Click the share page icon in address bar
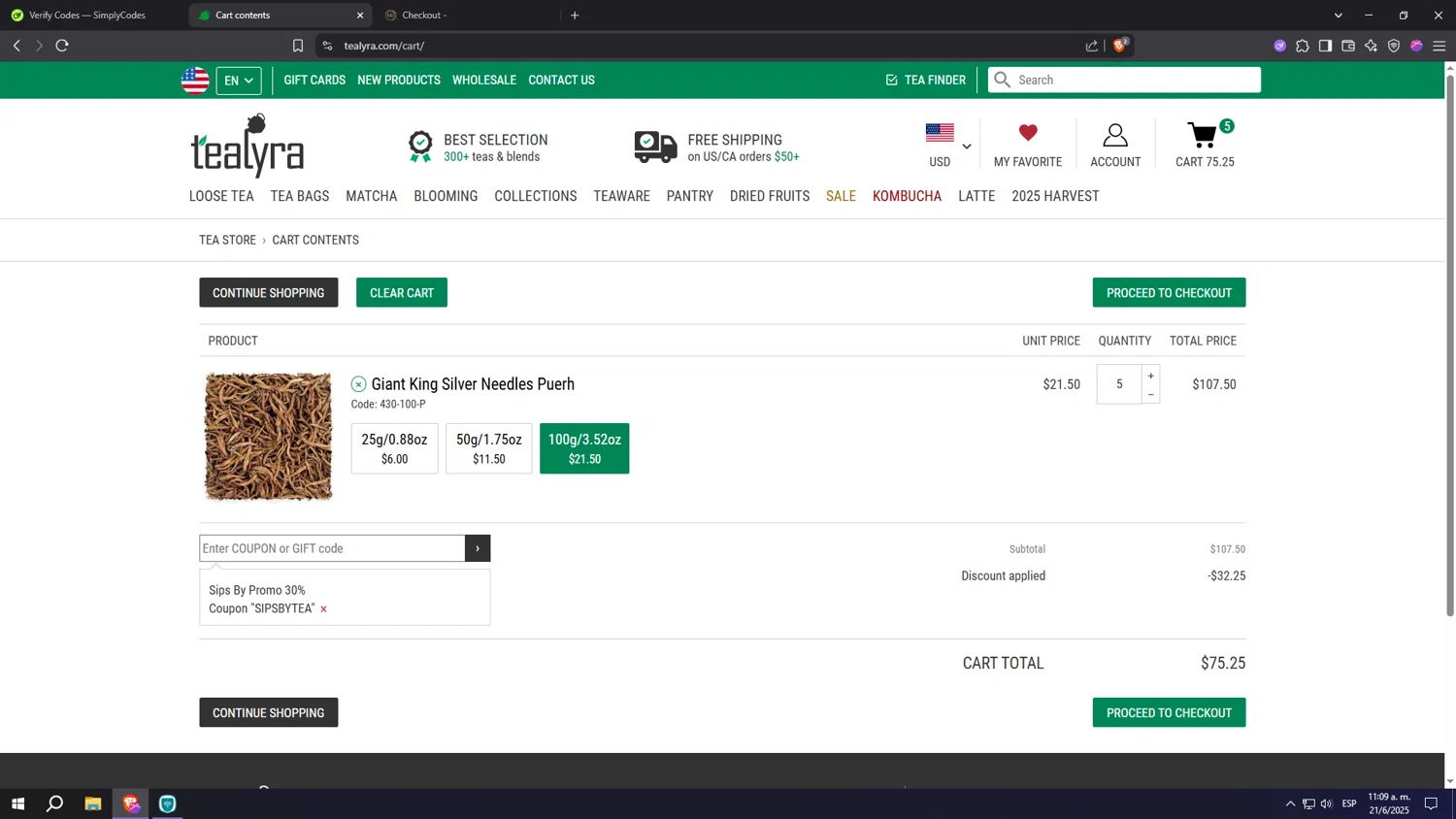Image resolution: width=1456 pixels, height=819 pixels. (x=1092, y=46)
